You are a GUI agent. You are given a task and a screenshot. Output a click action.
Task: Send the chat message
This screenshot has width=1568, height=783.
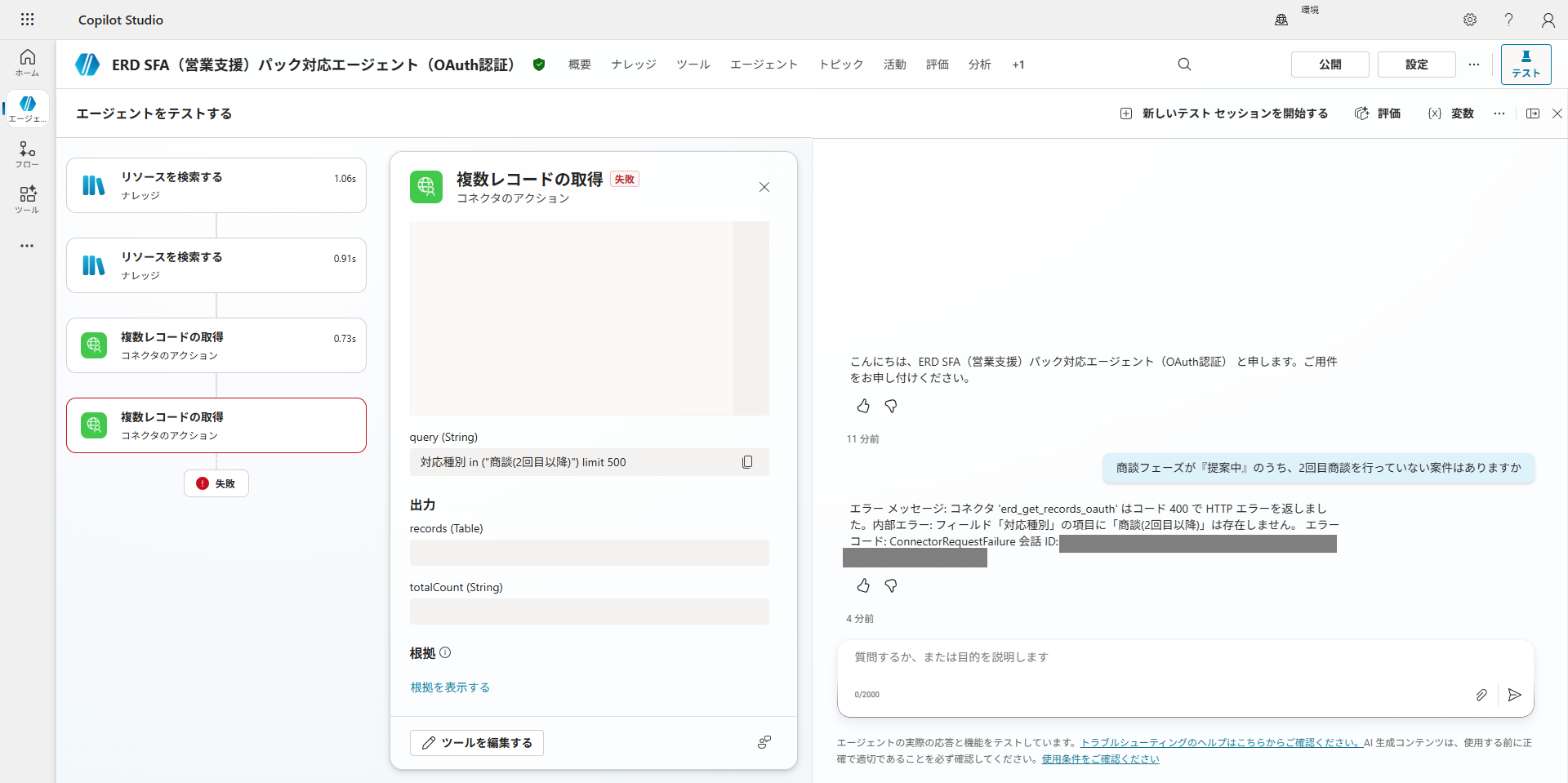click(x=1514, y=695)
